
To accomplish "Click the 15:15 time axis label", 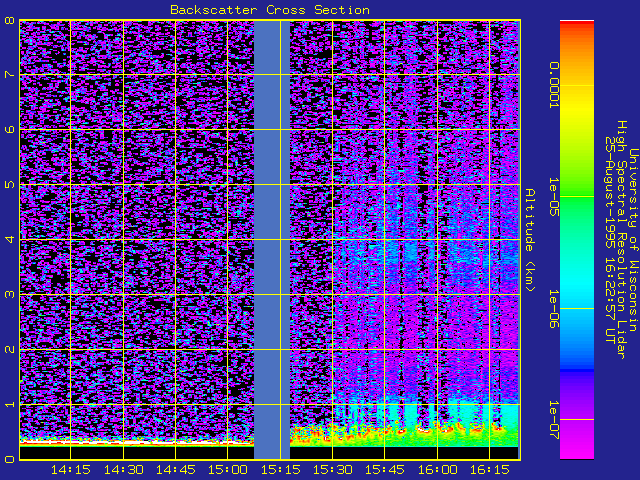I will coord(280,470).
